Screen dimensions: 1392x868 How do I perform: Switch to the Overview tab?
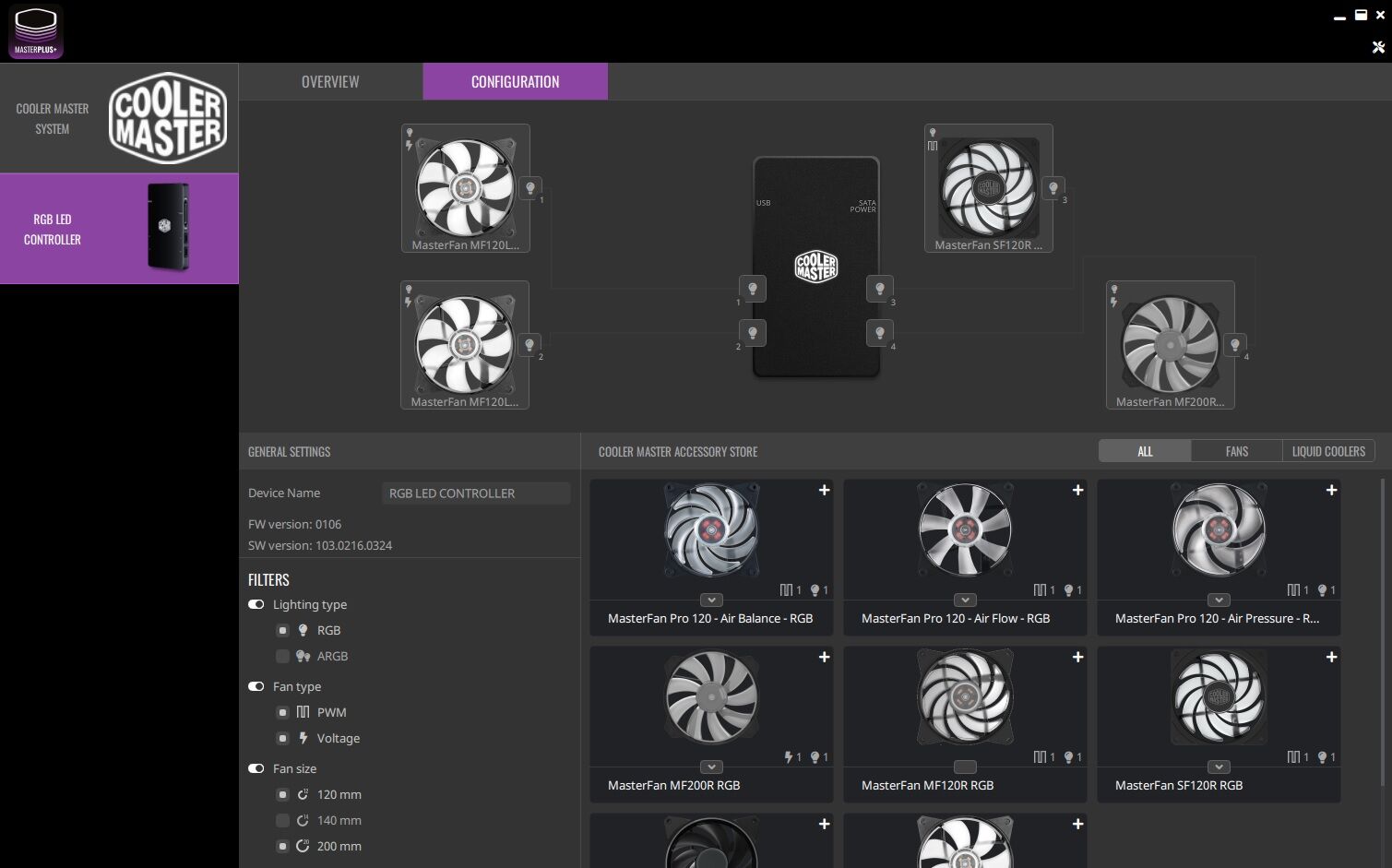[x=330, y=81]
